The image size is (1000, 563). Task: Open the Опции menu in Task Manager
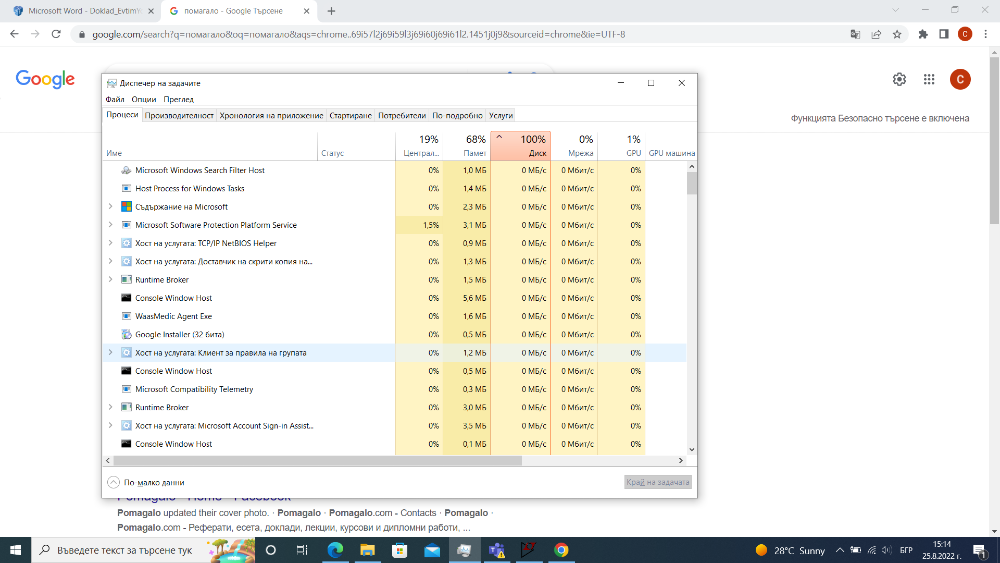[143, 99]
